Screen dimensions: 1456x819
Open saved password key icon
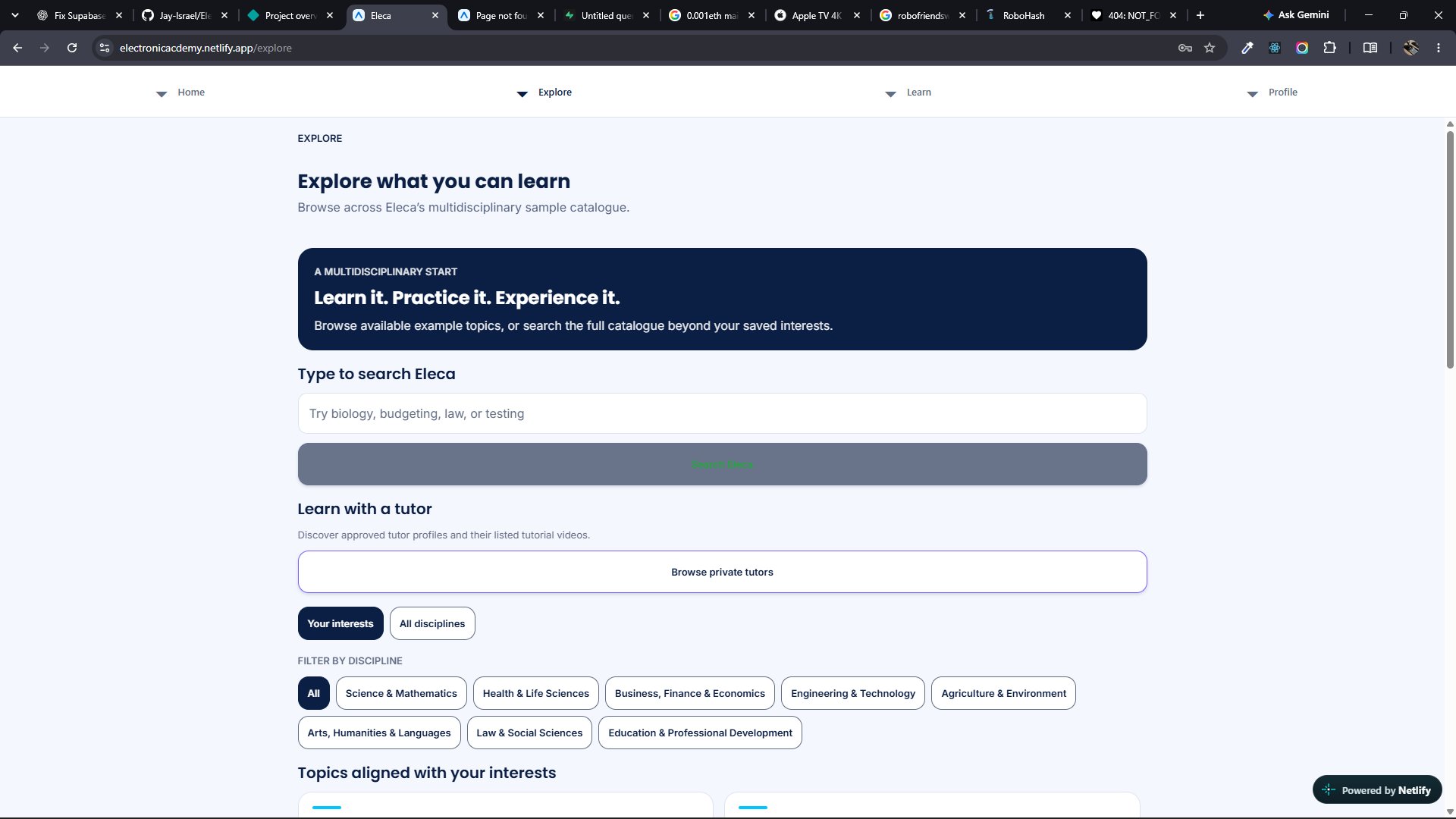[x=1185, y=48]
